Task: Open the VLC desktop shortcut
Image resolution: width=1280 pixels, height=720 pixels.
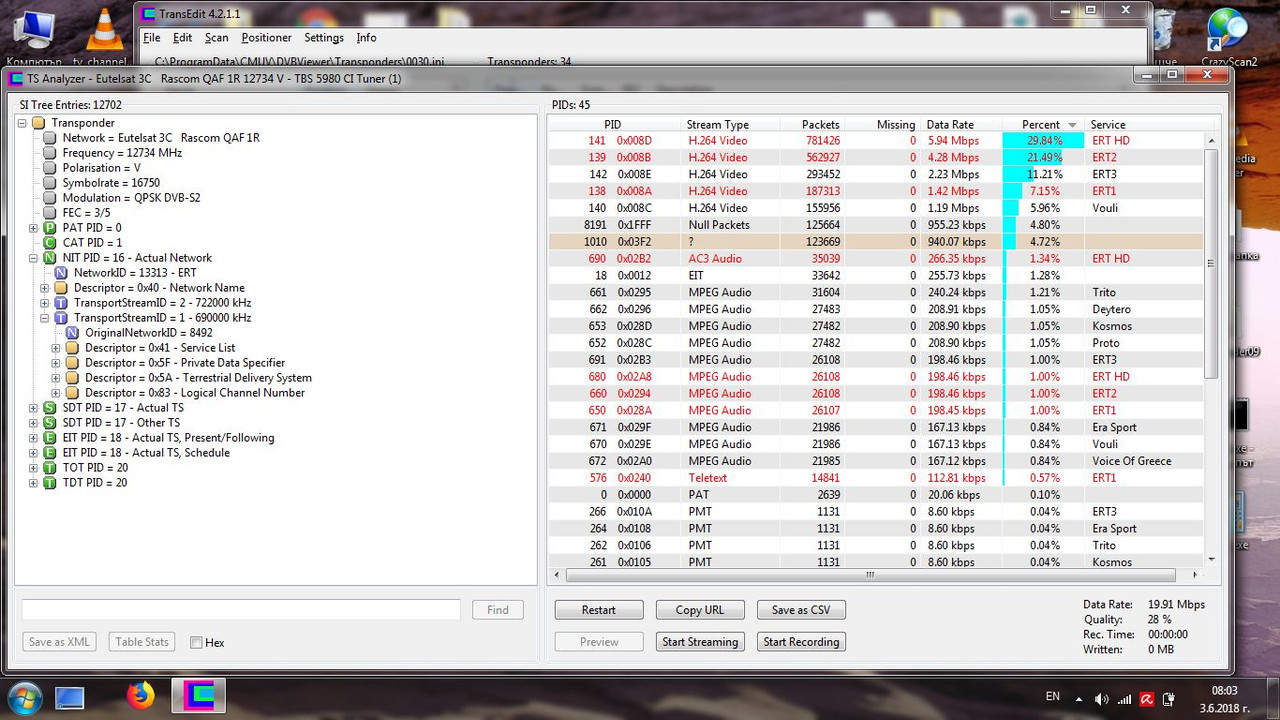Action: point(105,35)
